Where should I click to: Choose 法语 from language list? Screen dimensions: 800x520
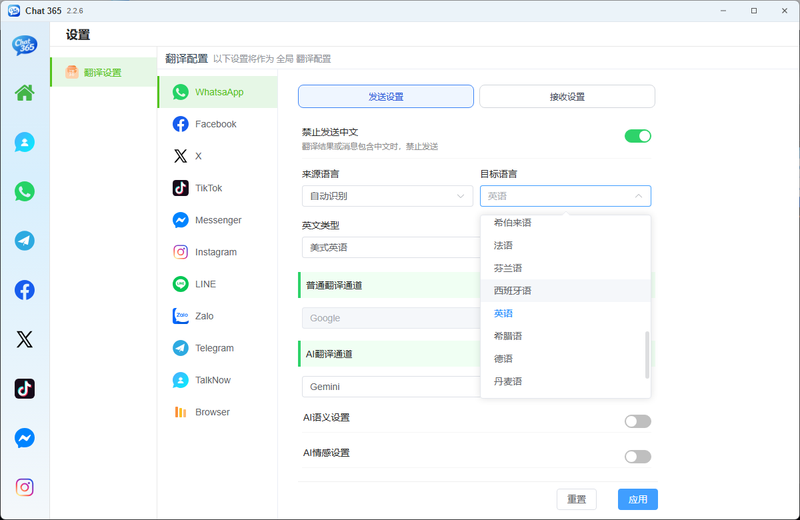point(565,245)
